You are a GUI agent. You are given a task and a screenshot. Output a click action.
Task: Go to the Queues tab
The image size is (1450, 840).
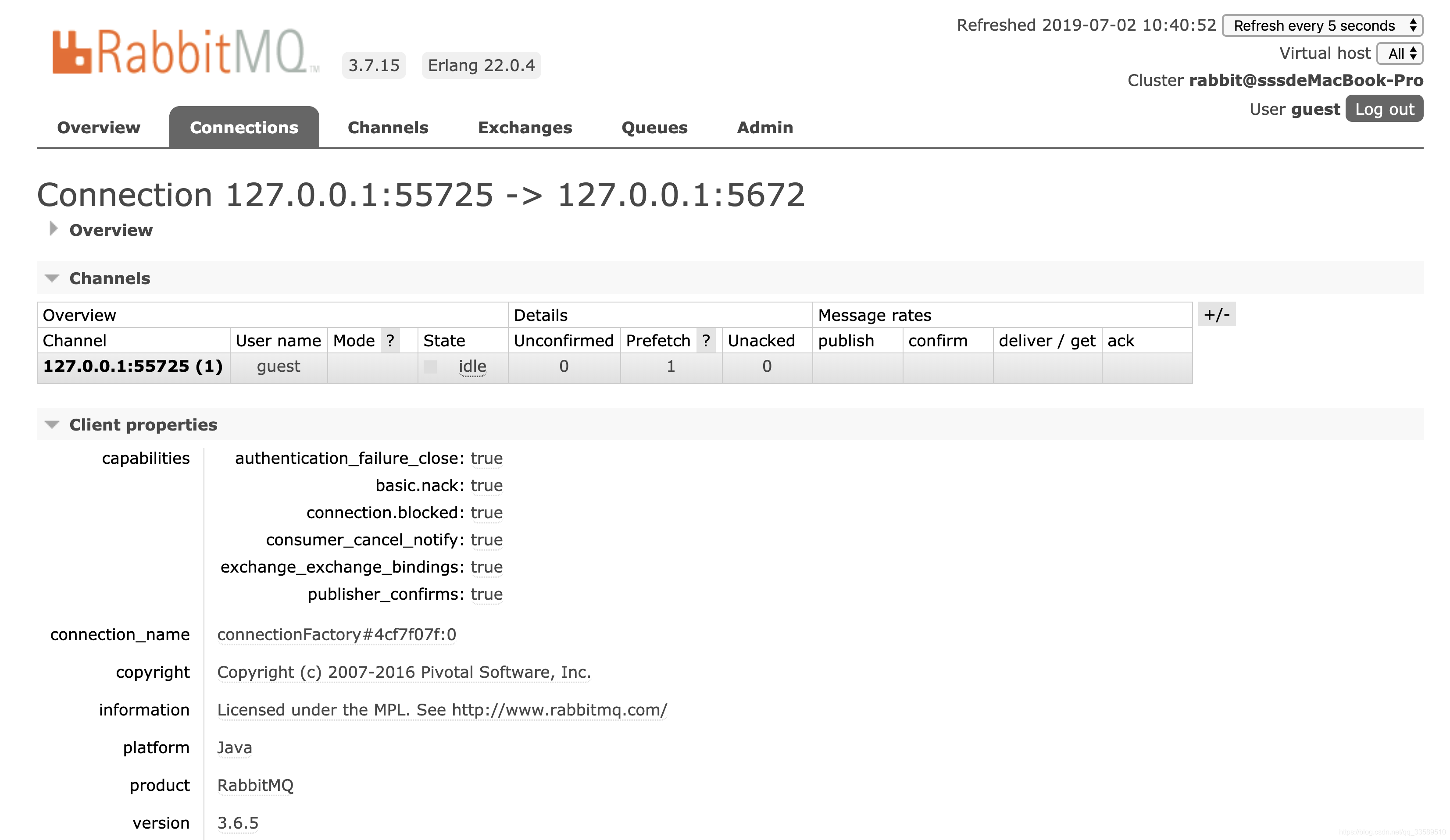pyautogui.click(x=654, y=128)
